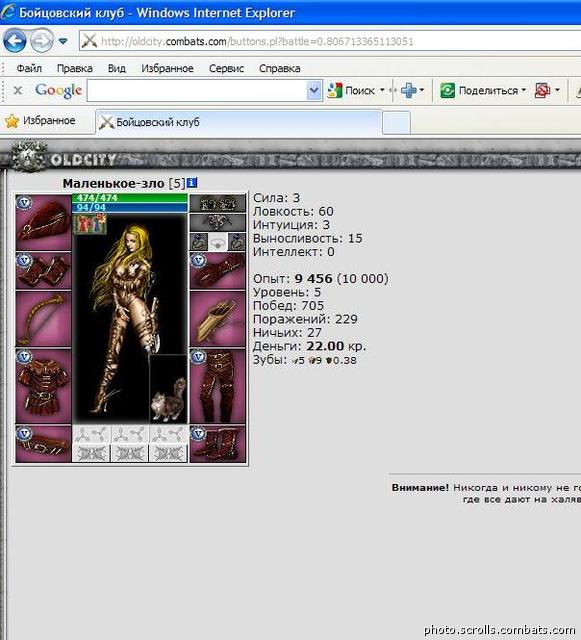
Task: Click inside the Google search box
Action: tap(197, 90)
